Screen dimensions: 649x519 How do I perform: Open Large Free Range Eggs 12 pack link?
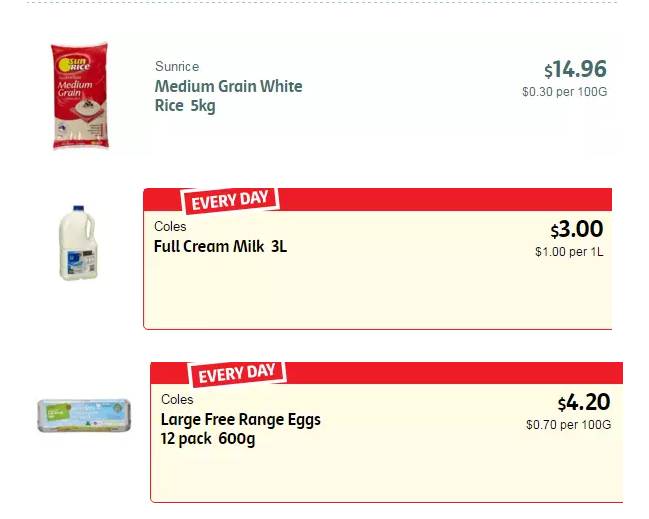point(240,429)
